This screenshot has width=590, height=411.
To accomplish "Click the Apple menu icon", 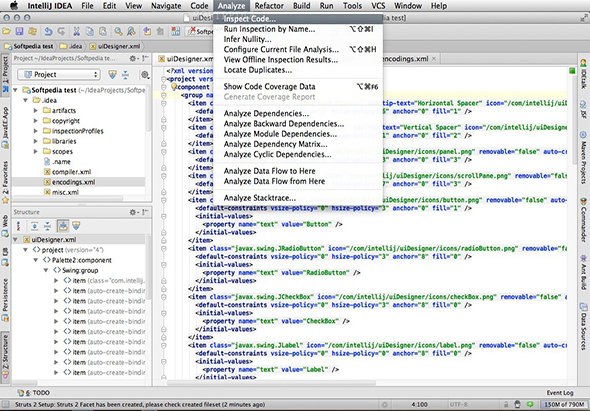I will [13, 6].
